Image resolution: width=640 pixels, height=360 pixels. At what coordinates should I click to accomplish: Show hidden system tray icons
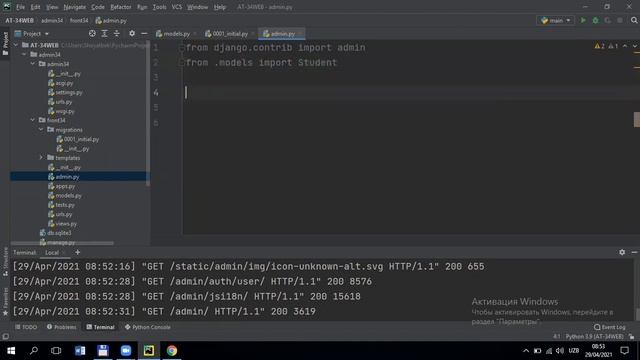526,351
